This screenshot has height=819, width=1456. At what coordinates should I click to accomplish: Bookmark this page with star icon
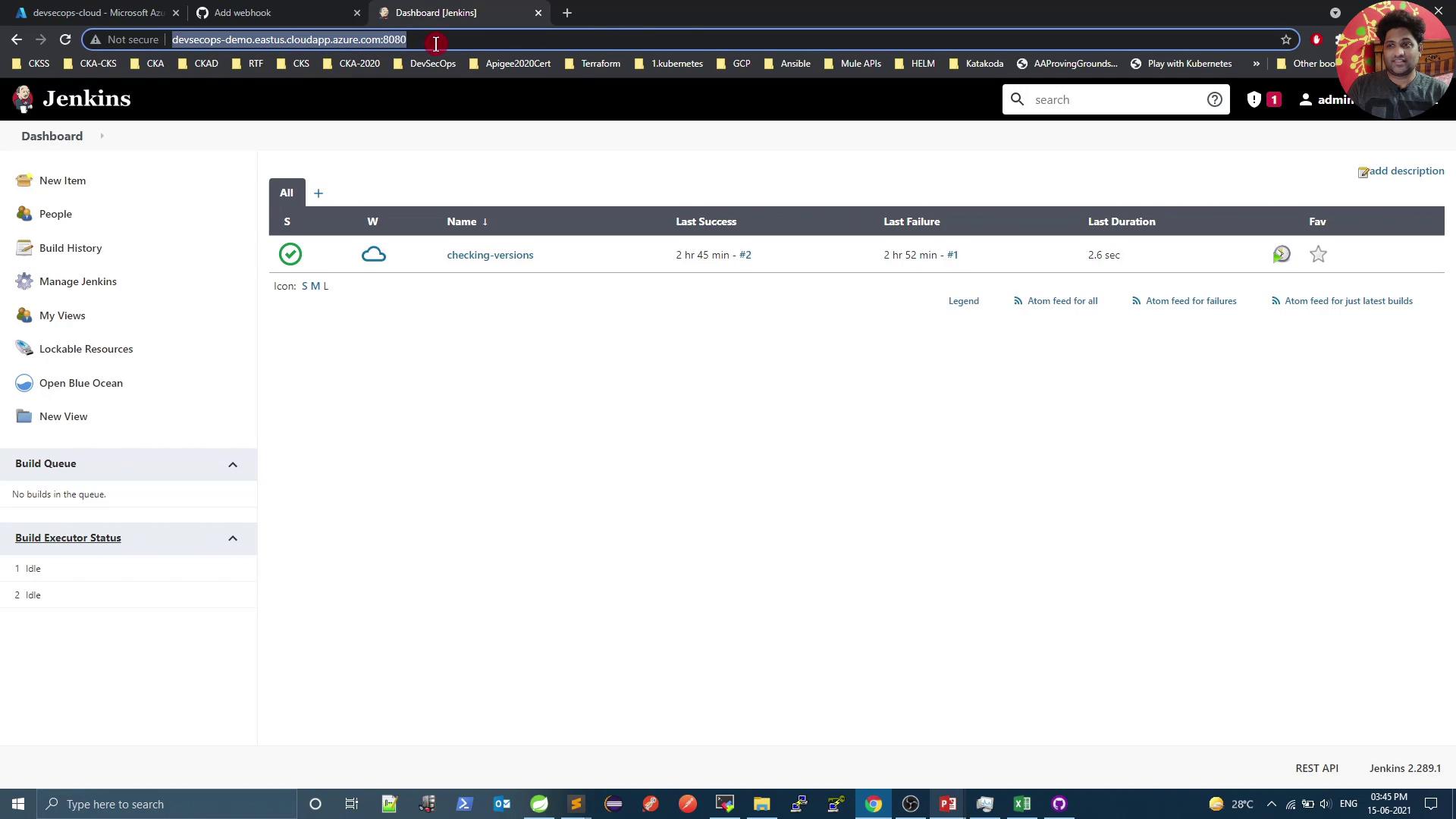click(x=1286, y=39)
